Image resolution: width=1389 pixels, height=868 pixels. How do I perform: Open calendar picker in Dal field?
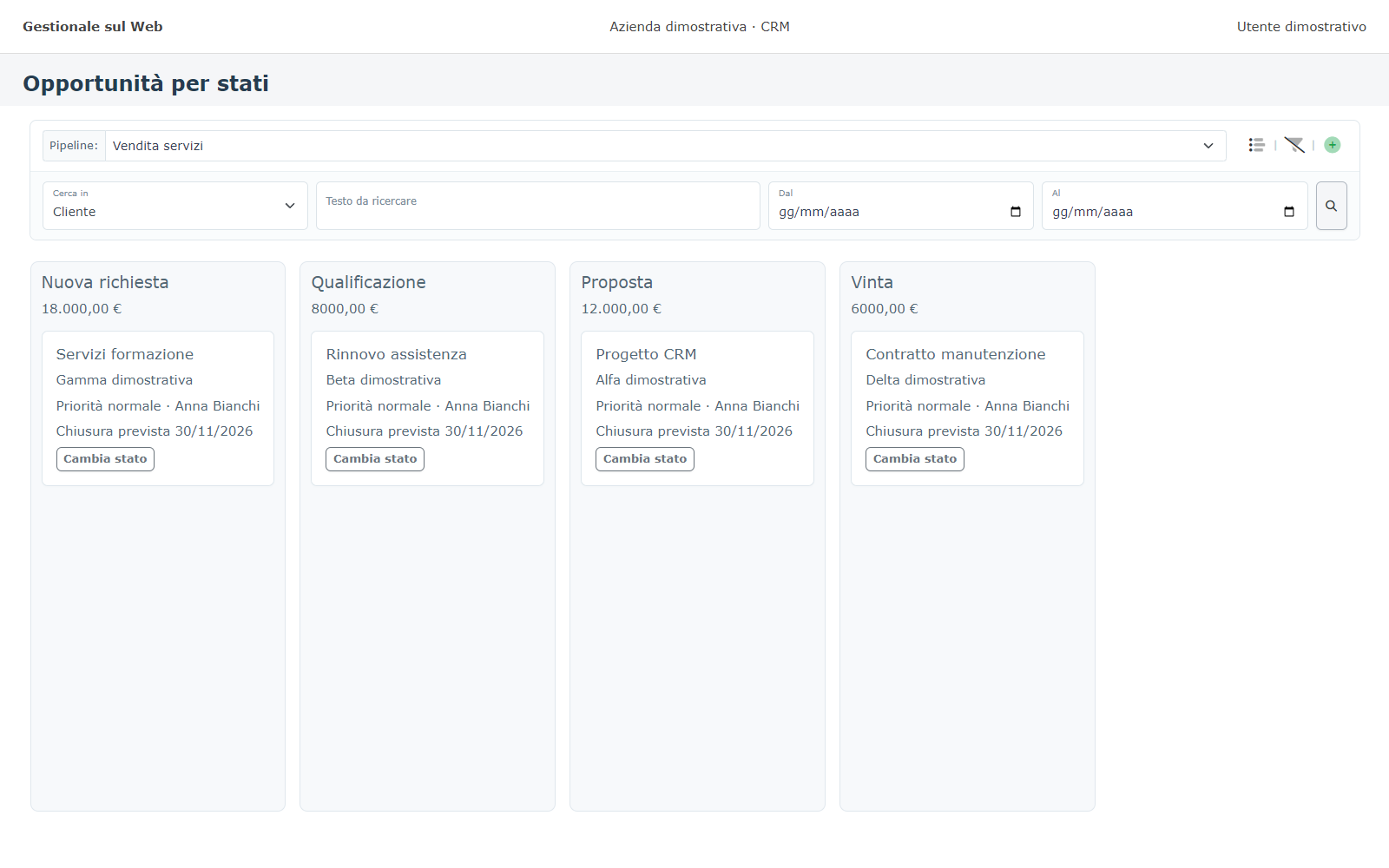point(1016,212)
